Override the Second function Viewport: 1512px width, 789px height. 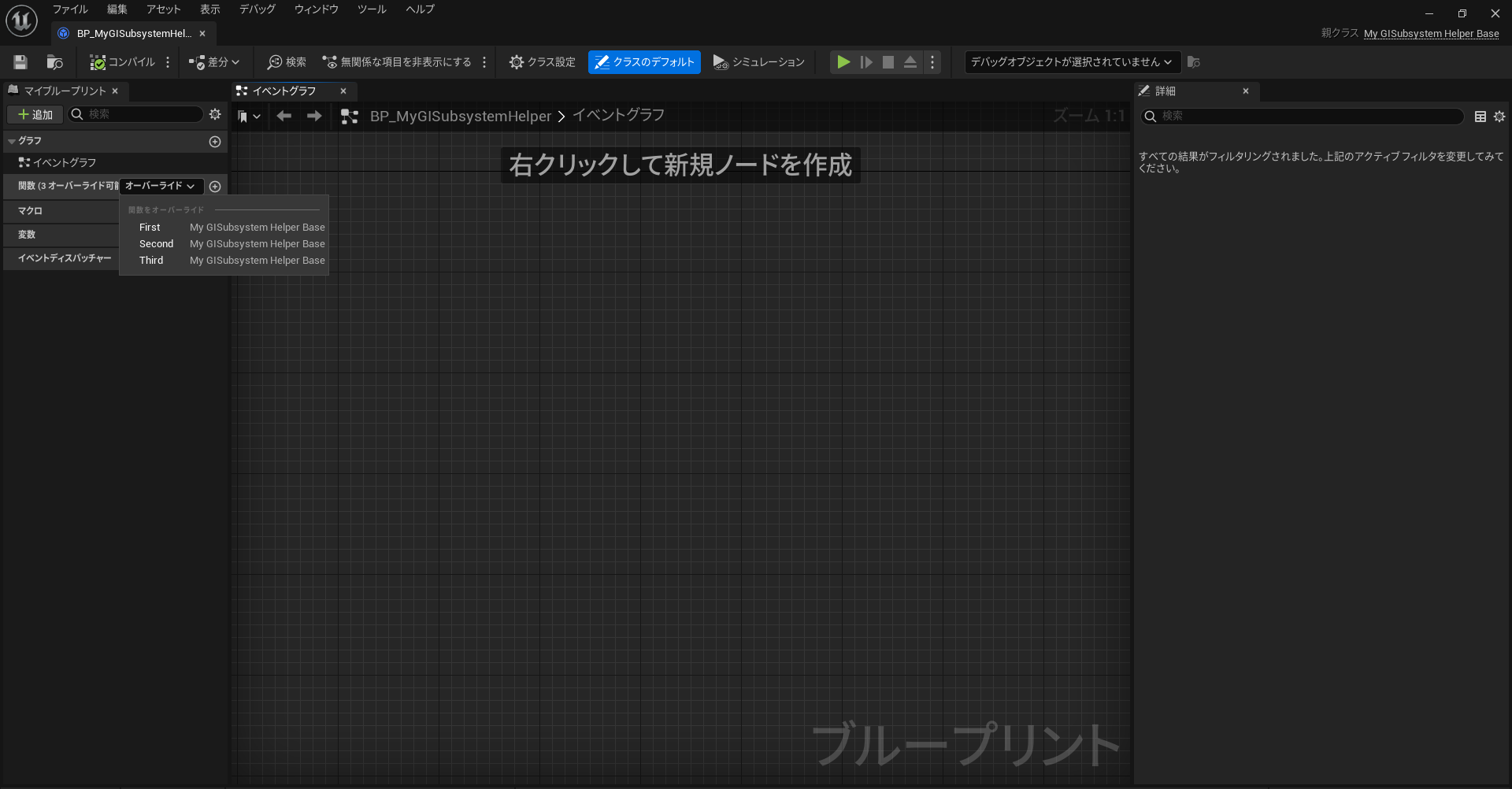(x=224, y=244)
